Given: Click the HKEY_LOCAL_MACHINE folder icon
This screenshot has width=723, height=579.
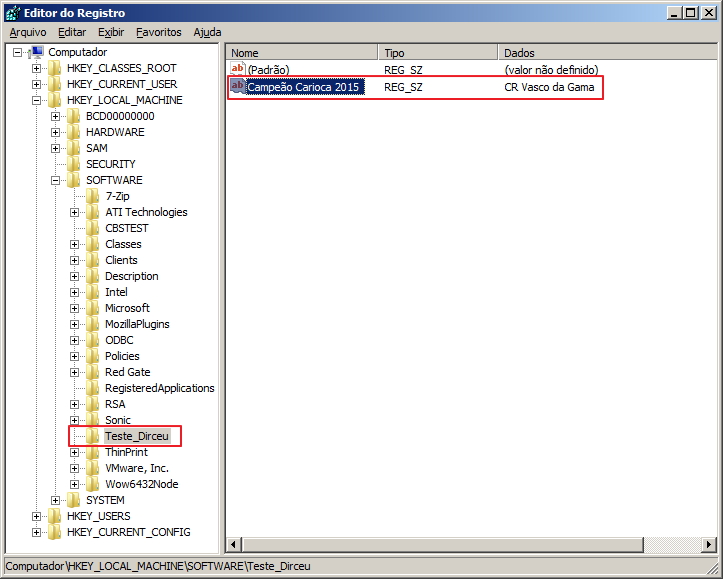Looking at the screenshot, I should pyautogui.click(x=54, y=100).
